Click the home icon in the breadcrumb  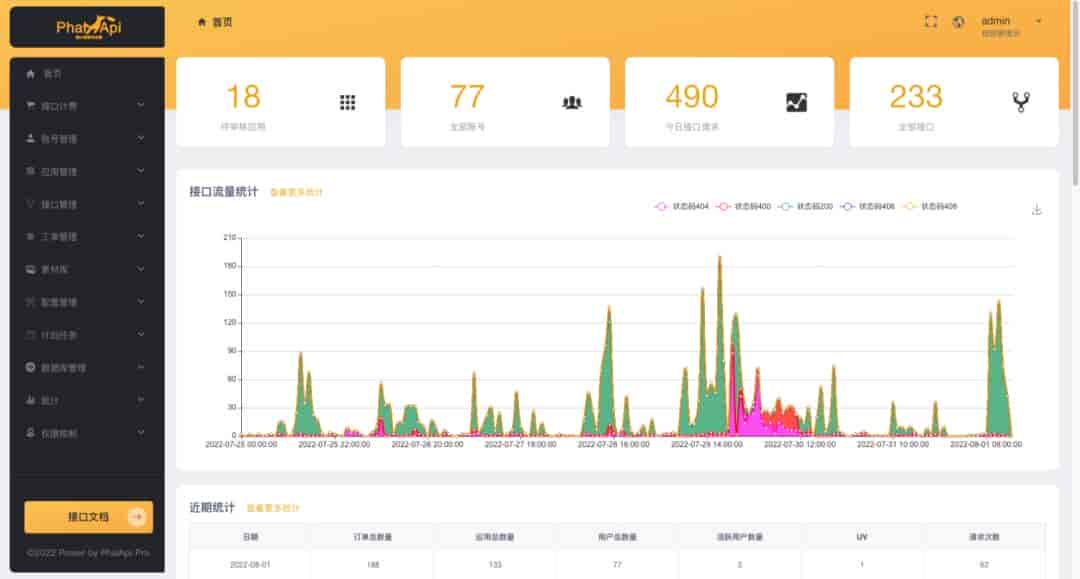[202, 22]
